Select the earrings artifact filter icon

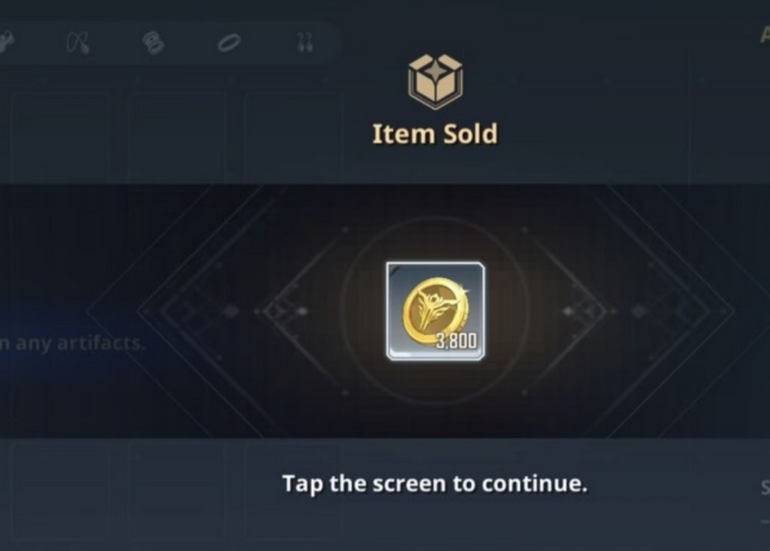(305, 43)
